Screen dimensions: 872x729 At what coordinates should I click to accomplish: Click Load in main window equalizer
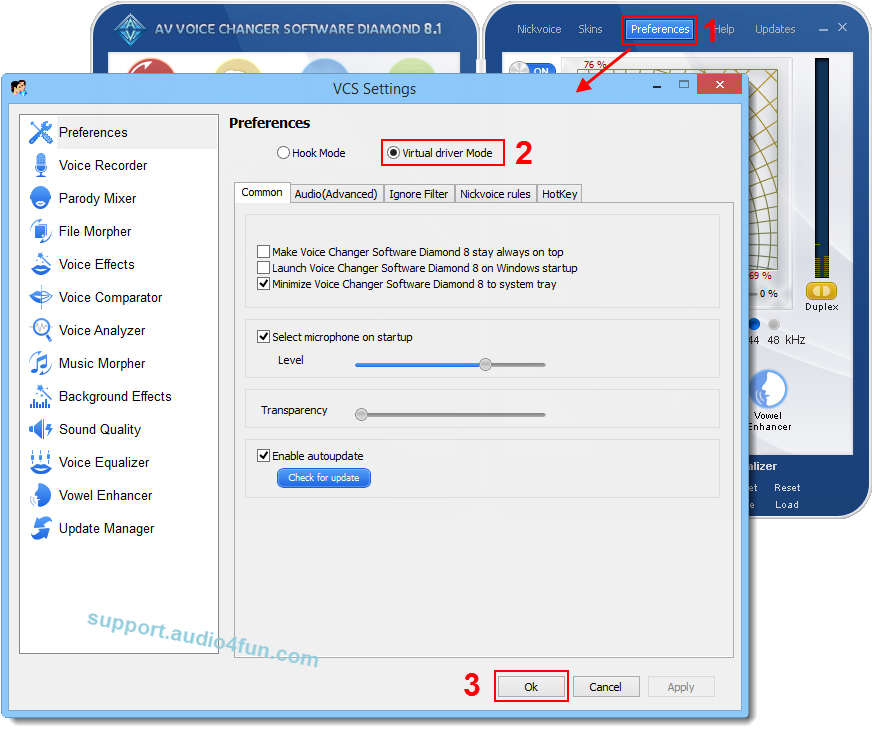tap(787, 505)
